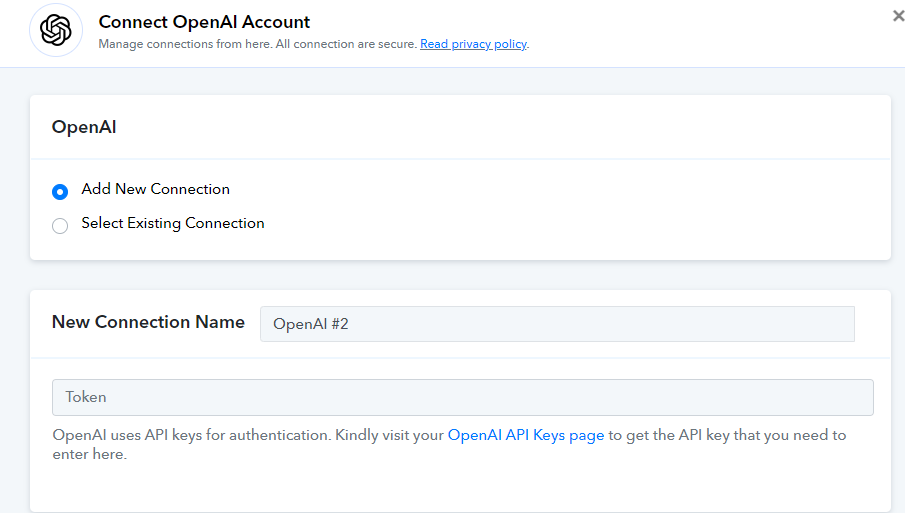Choose Select Existing Connection option

(x=60, y=226)
